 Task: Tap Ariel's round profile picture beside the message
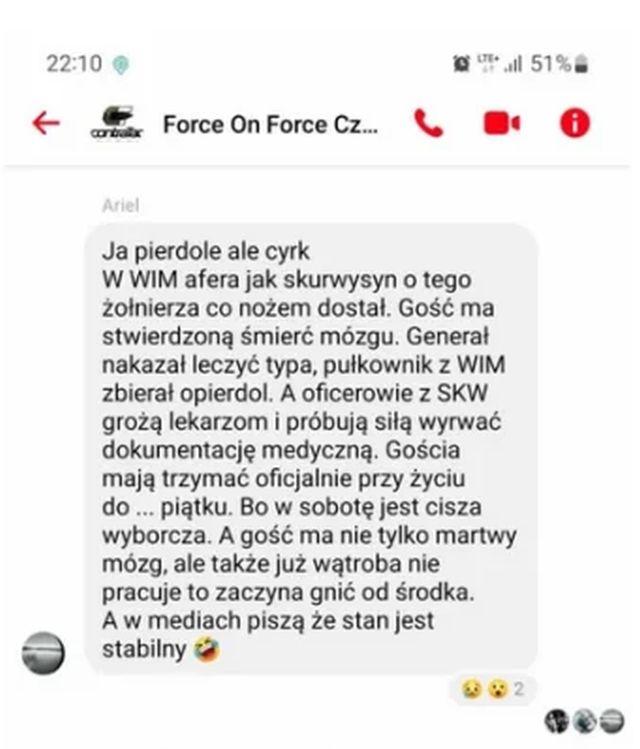click(x=43, y=653)
